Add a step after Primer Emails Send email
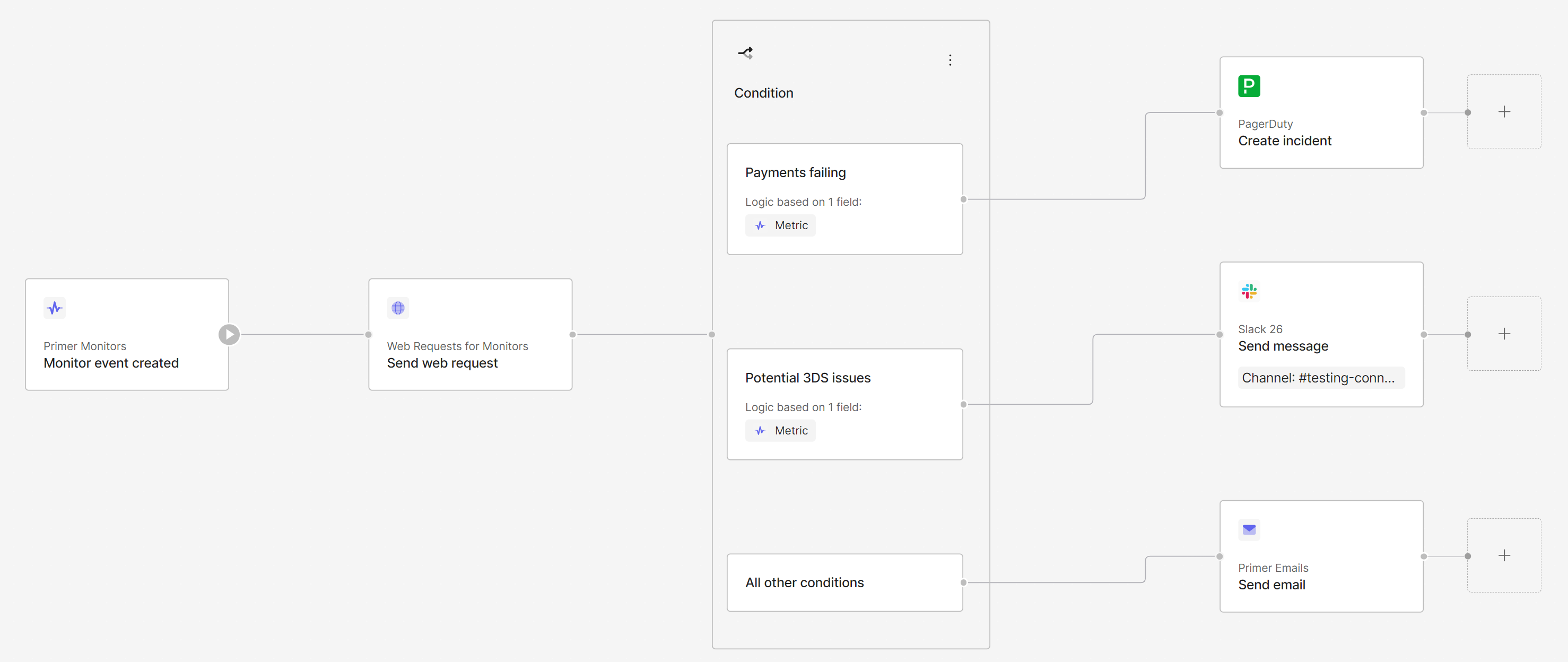The image size is (1568, 662). 1504,555
